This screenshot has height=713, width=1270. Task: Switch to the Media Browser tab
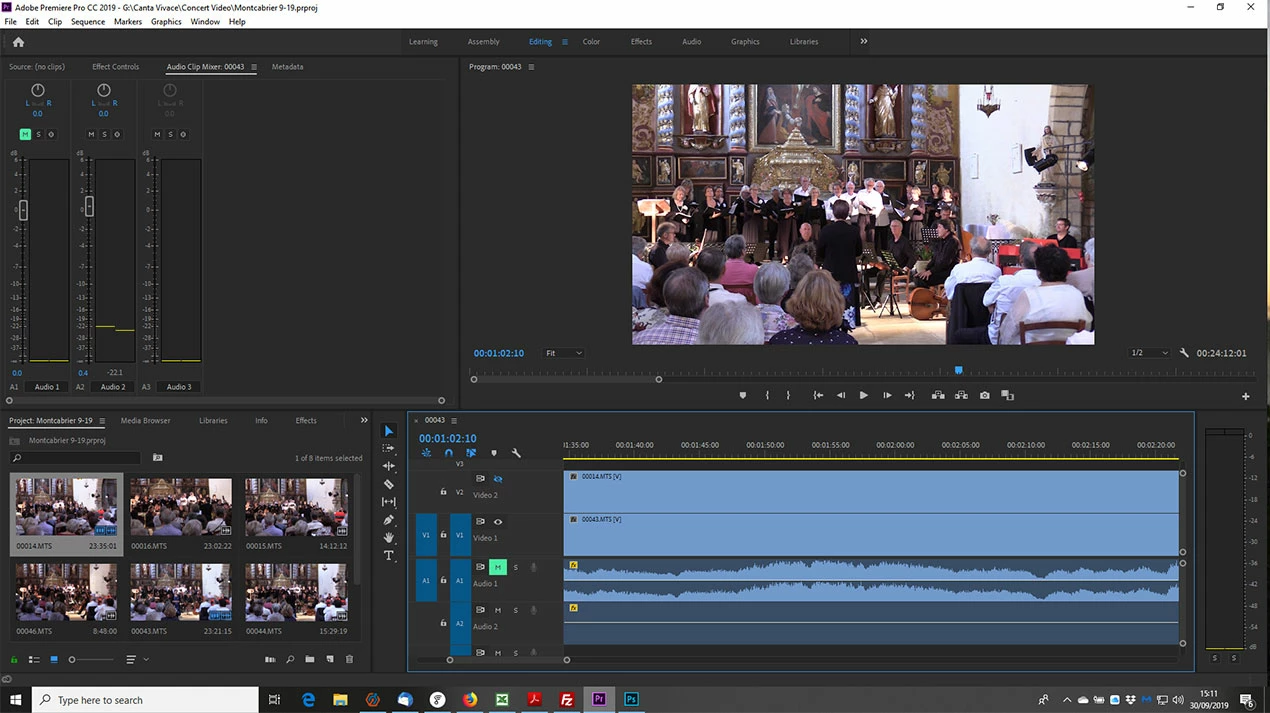click(x=145, y=421)
